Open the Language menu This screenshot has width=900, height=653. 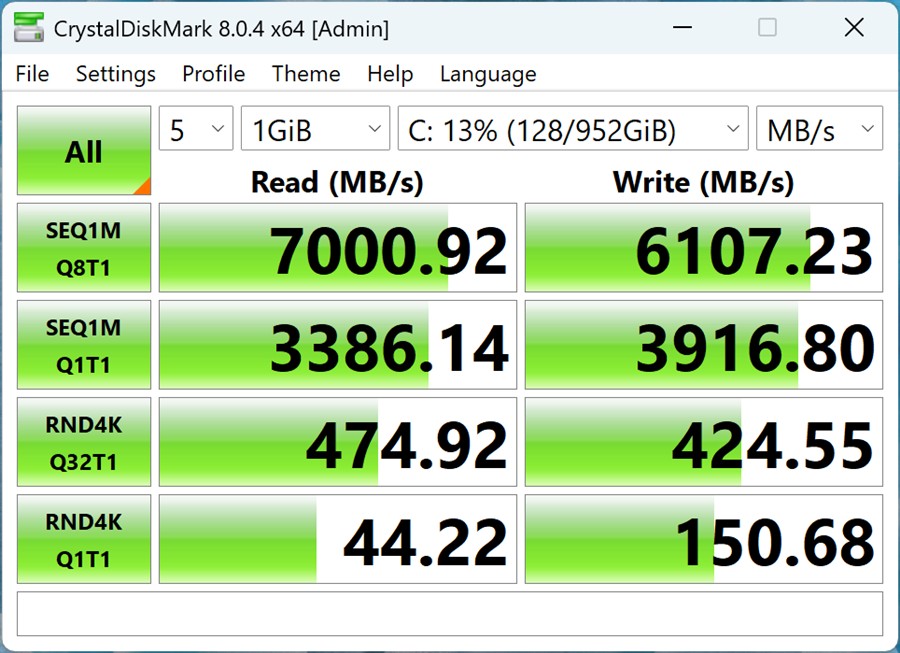pos(488,74)
